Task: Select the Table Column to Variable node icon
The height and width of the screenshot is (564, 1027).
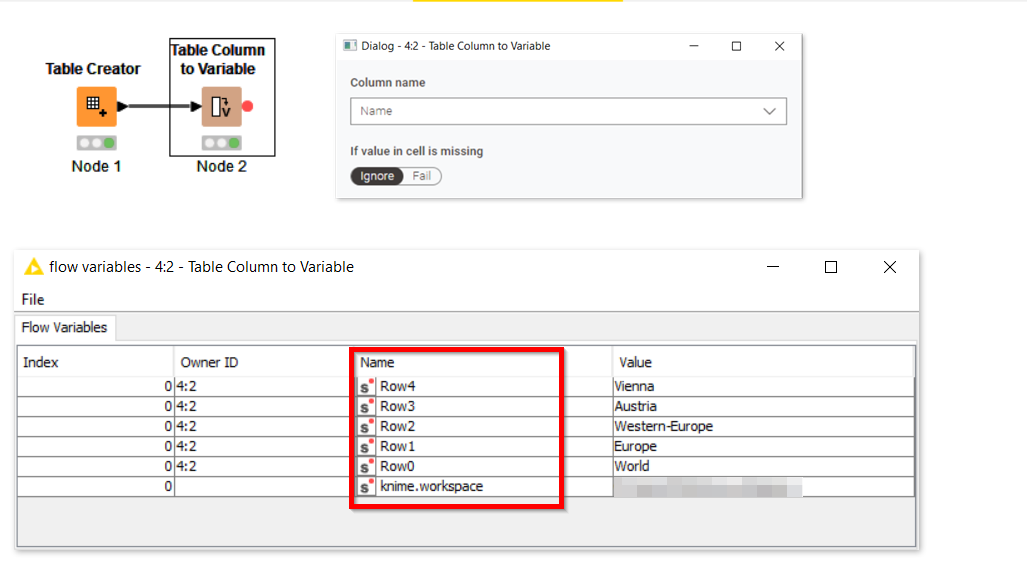Action: click(x=221, y=106)
